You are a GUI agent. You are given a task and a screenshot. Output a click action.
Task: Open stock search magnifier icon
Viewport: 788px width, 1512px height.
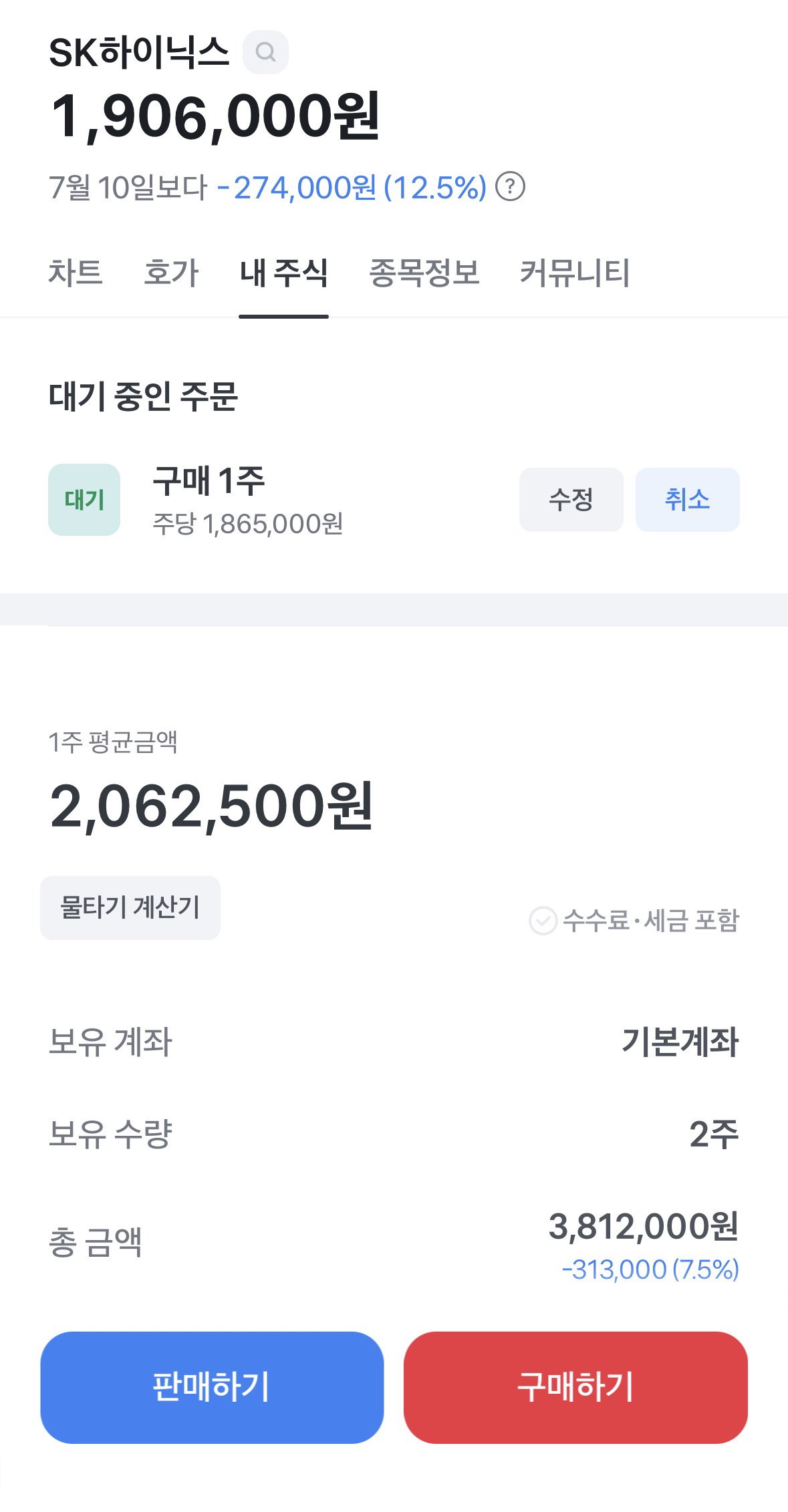tap(265, 52)
